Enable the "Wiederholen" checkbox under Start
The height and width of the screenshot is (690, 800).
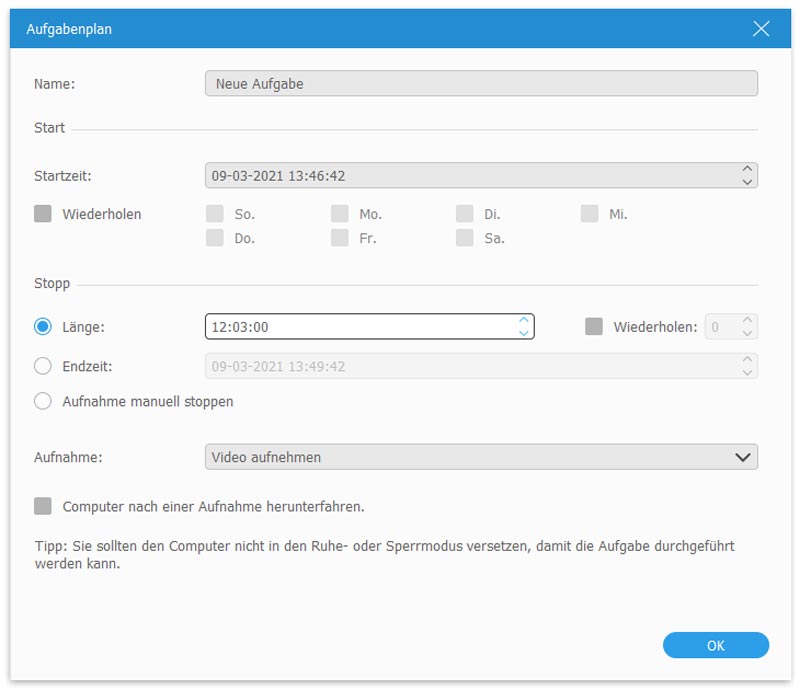(41, 213)
